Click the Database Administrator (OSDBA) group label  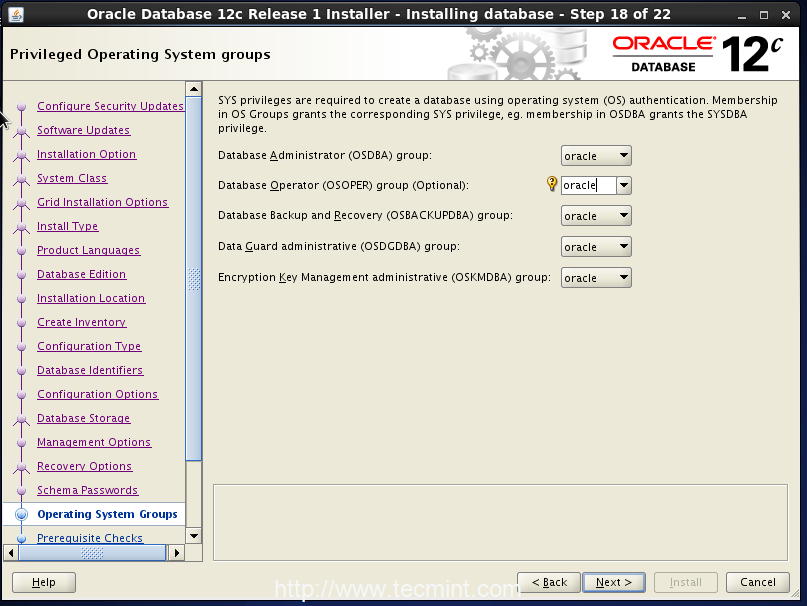point(325,155)
